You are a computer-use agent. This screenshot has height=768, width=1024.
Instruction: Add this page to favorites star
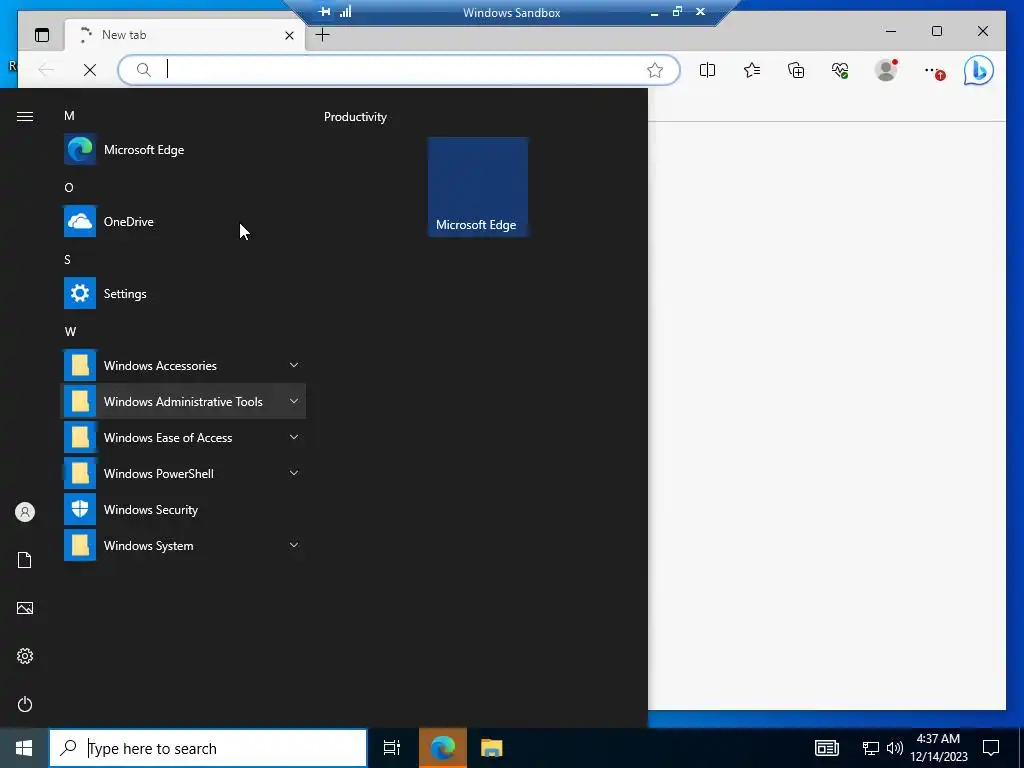[x=655, y=70]
